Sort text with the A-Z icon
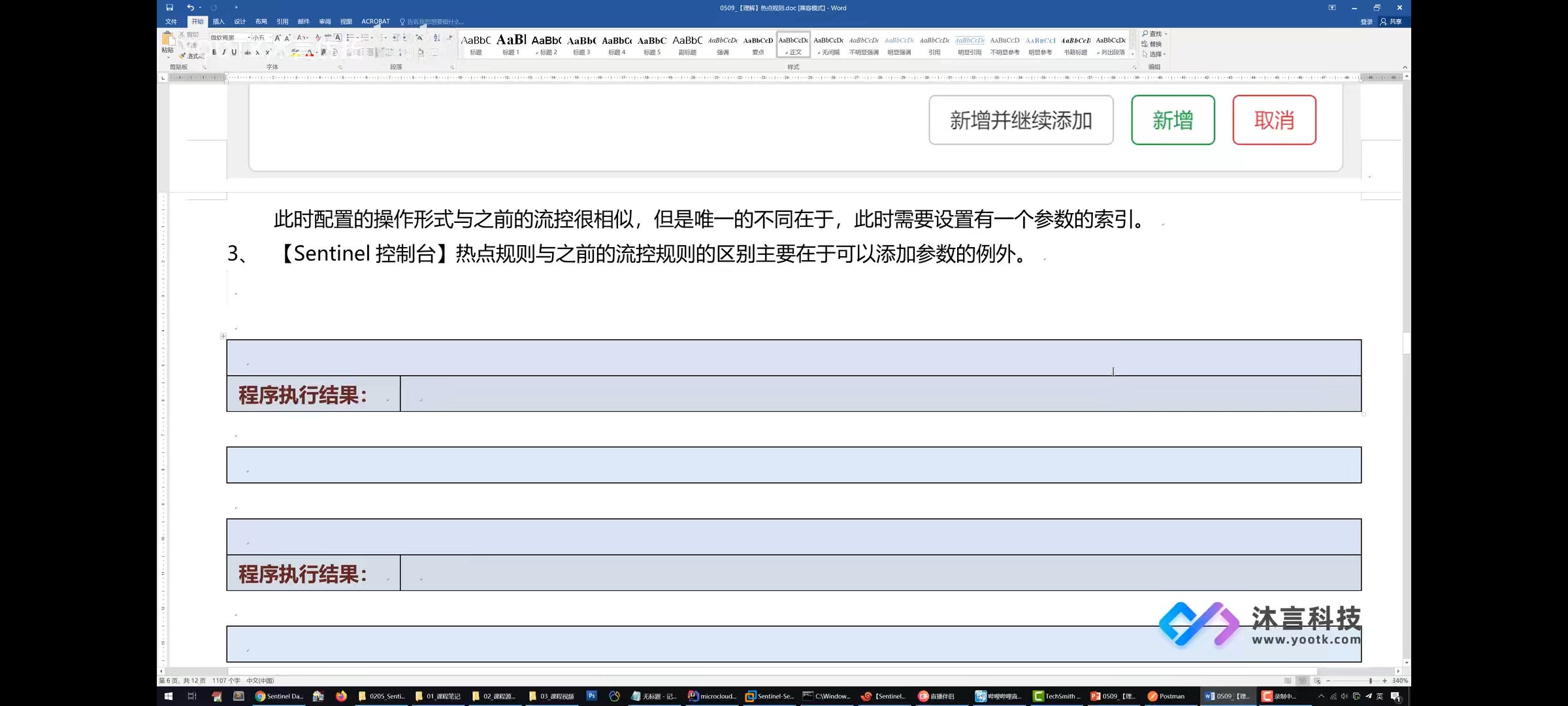Image resolution: width=1568 pixels, height=706 pixels. (436, 38)
